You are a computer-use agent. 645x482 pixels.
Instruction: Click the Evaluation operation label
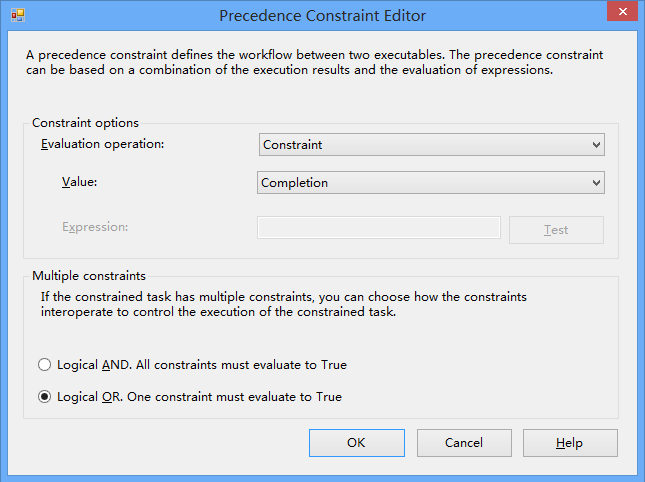(102, 144)
